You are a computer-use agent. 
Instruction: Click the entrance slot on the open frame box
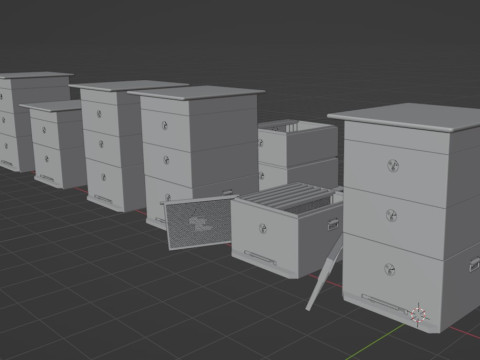click(260, 257)
